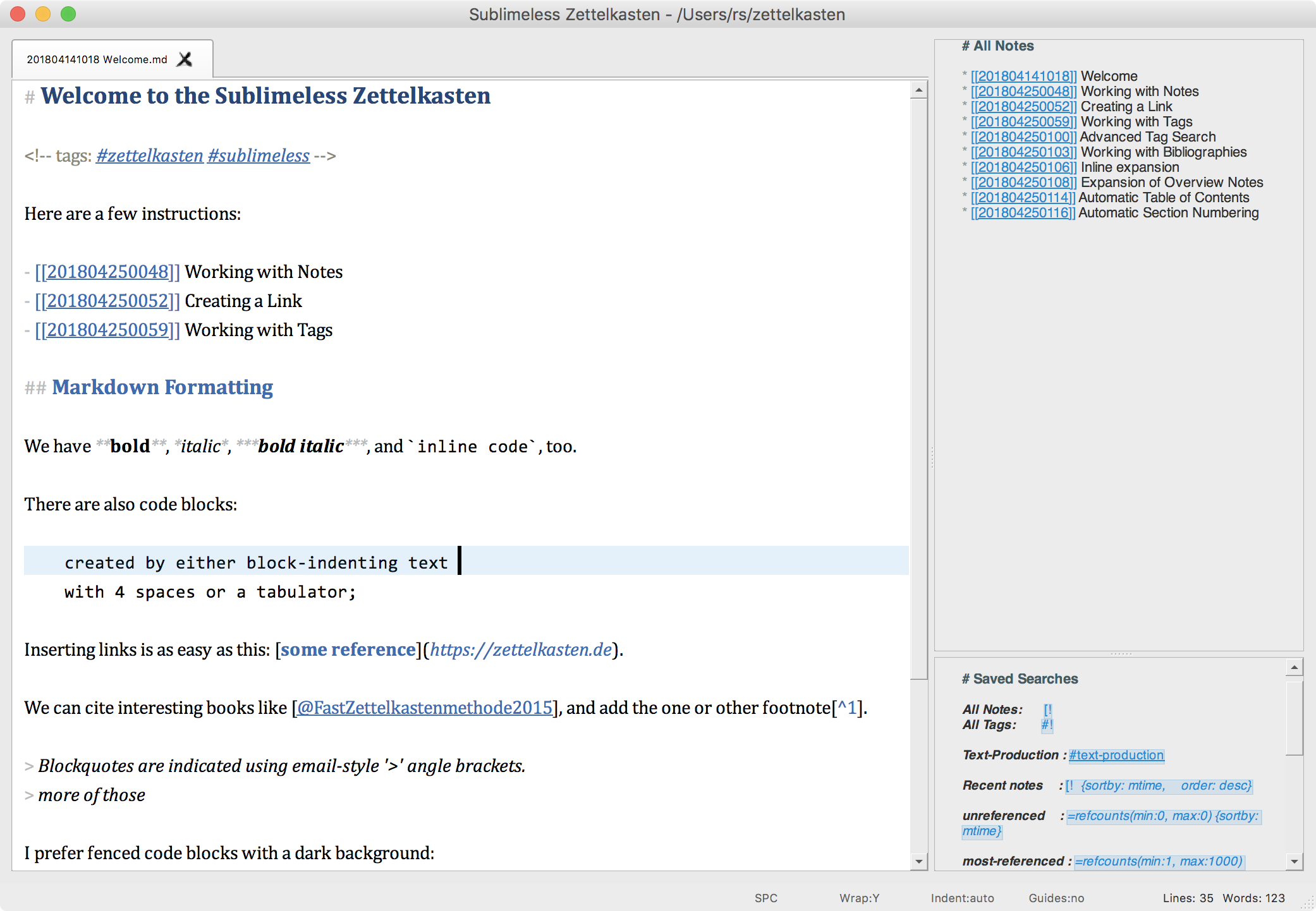1316x911 pixels.
Task: Follow the #zettelkasten tag link
Action: tap(150, 155)
